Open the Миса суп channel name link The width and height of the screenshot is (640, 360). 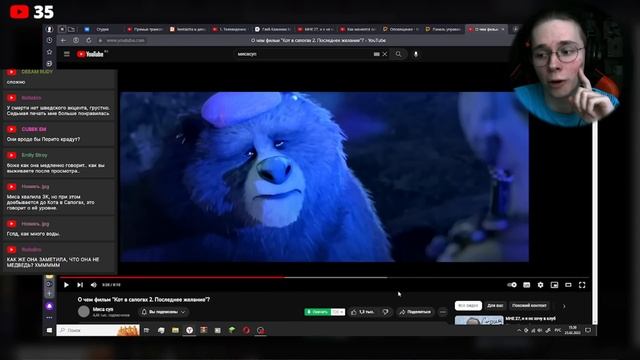click(103, 309)
